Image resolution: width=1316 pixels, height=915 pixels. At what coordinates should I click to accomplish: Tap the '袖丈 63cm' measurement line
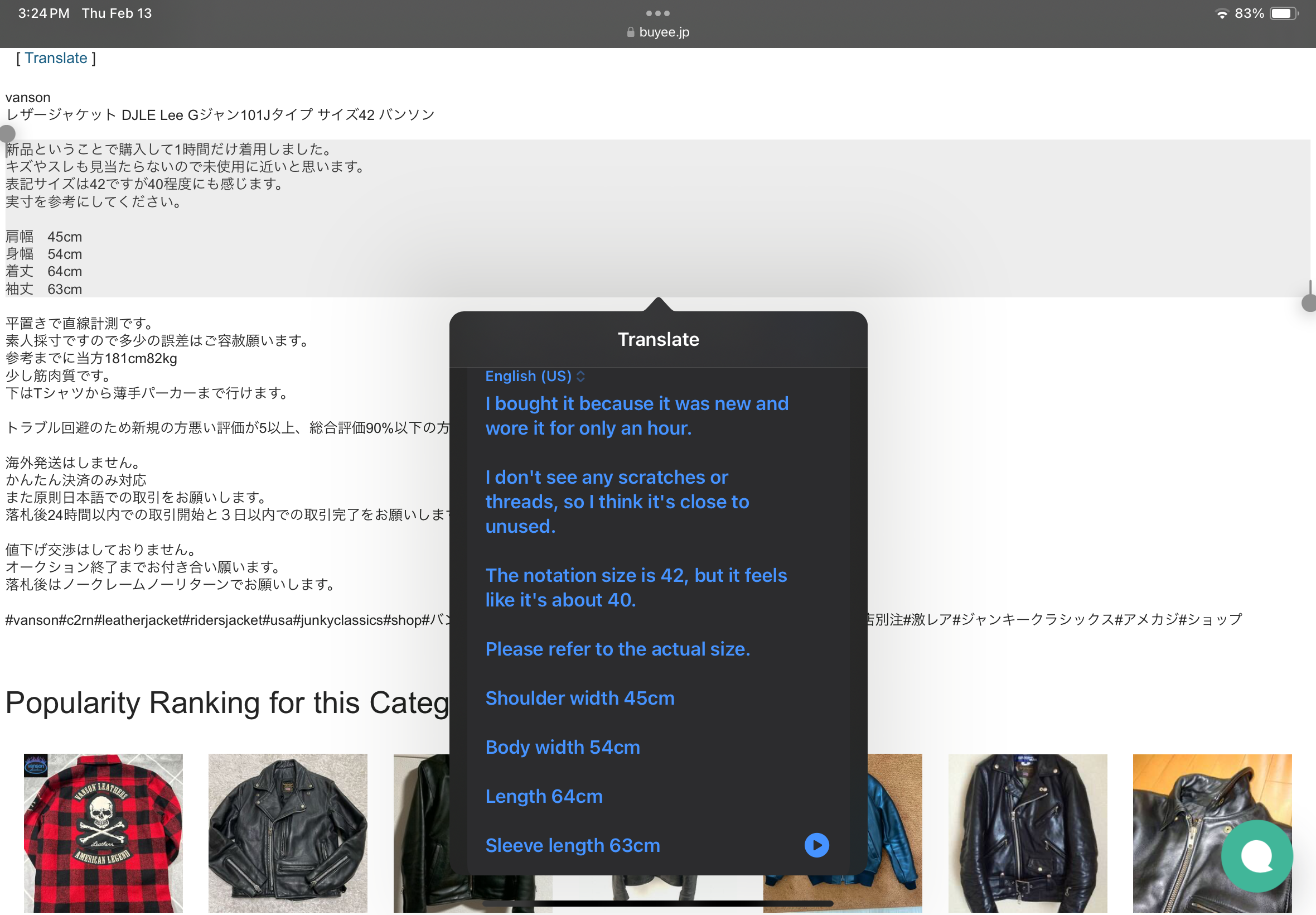coord(43,289)
